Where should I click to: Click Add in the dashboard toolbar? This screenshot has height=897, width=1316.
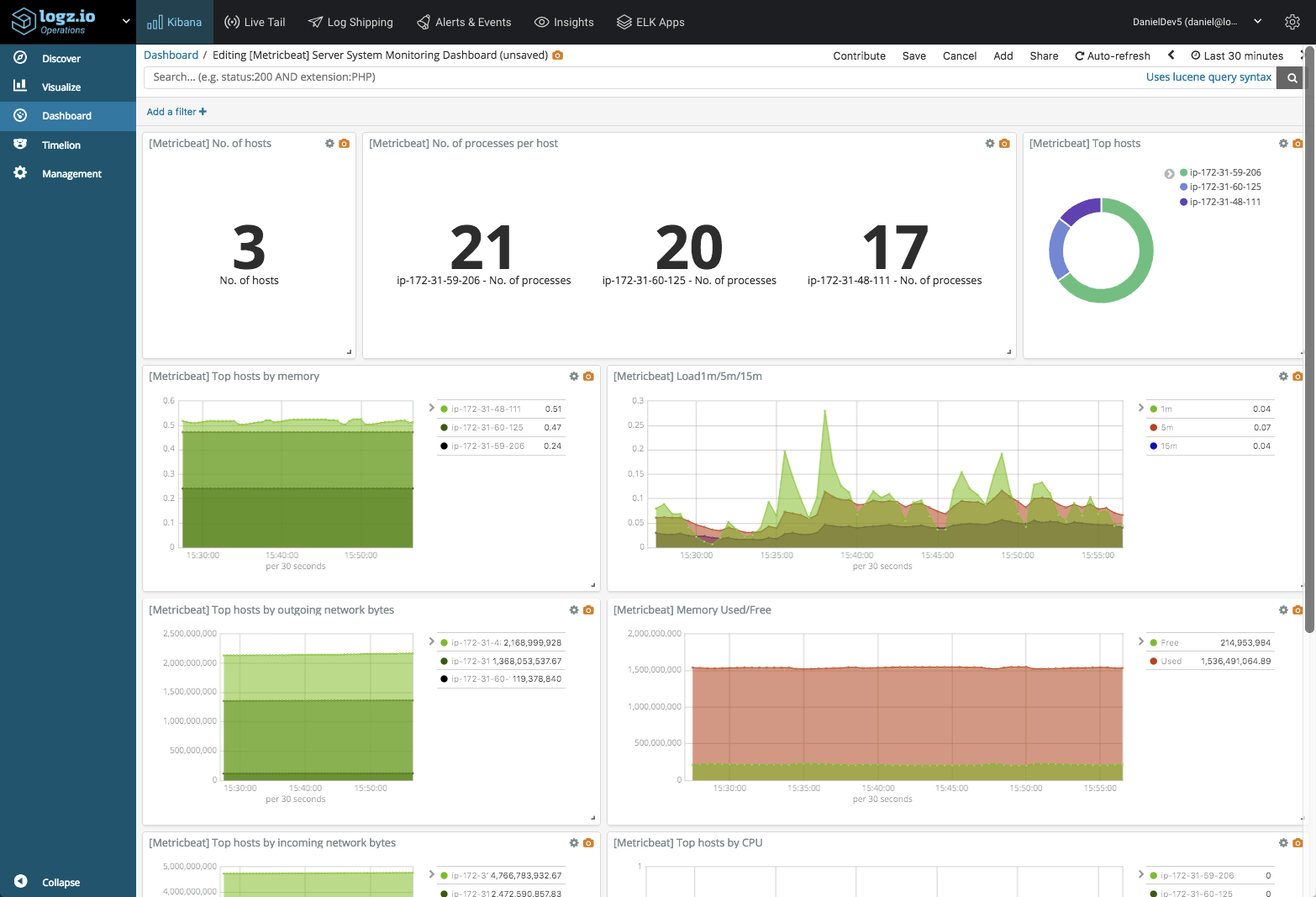(x=1003, y=55)
